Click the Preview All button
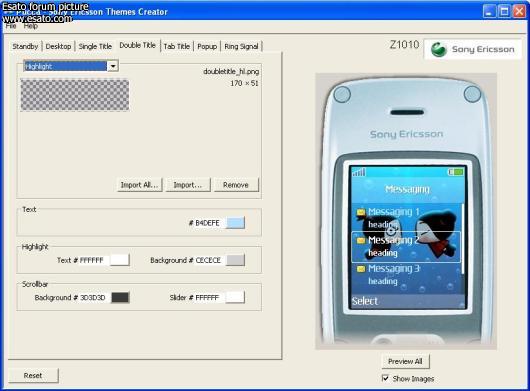530x391 pixels. click(x=405, y=361)
